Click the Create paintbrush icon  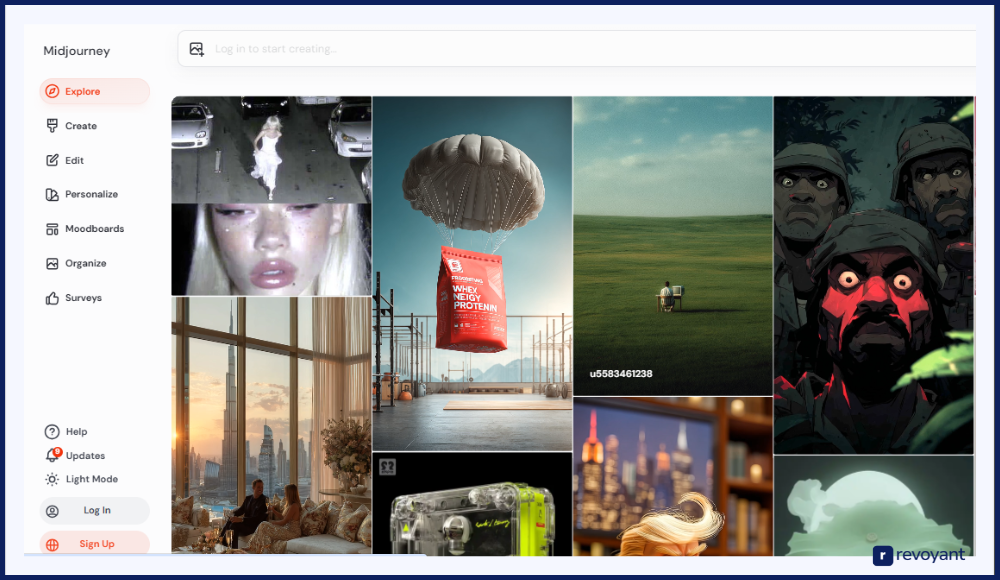pos(53,126)
